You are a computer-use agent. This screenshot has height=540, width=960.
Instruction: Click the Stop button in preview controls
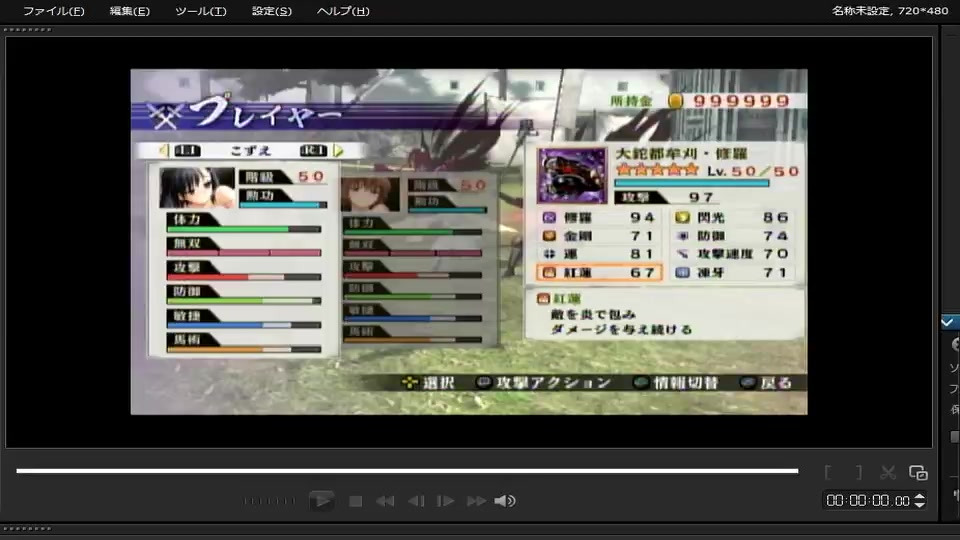point(355,501)
